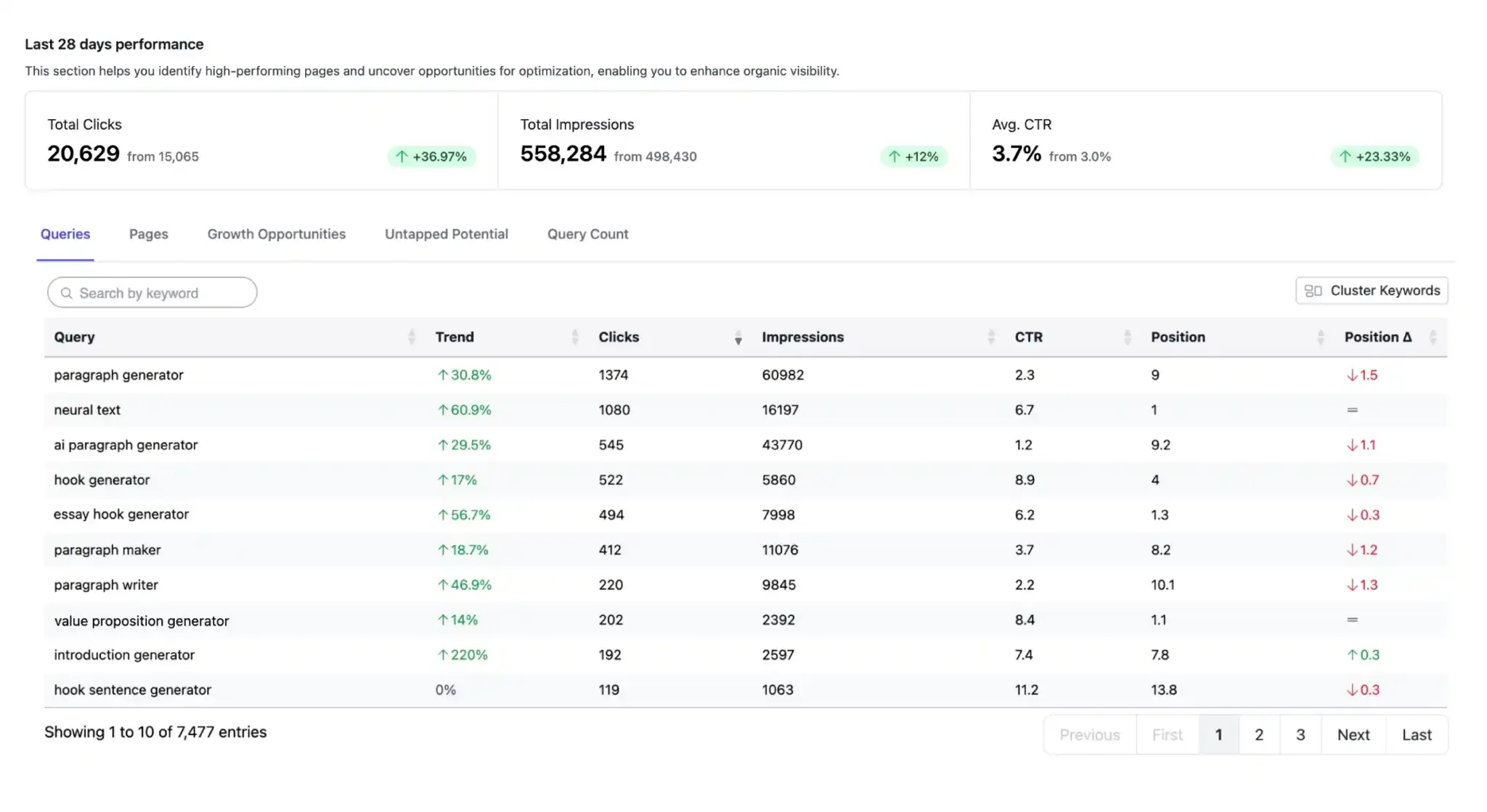Viewport: 1487px width, 812px height.
Task: Toggle Clicks column sort arrow
Action: (738, 337)
